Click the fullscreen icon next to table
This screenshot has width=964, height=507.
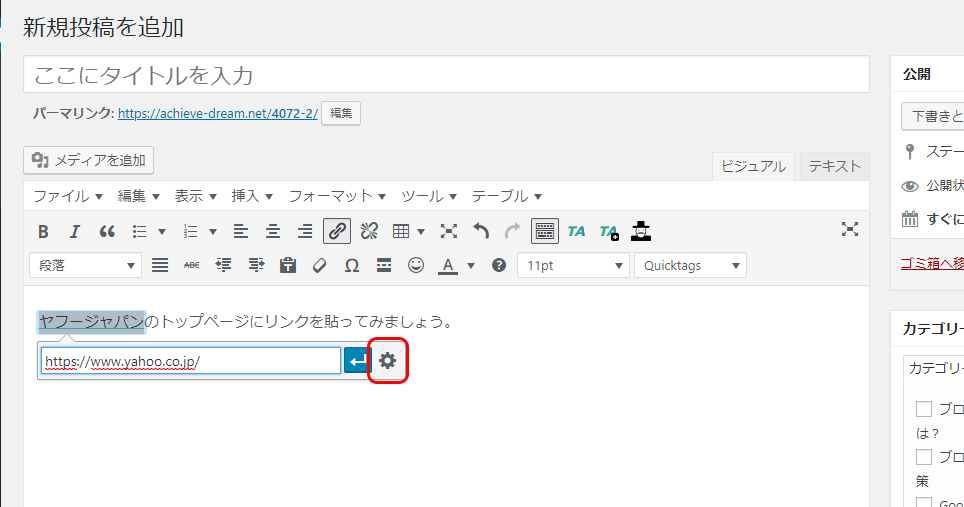[x=449, y=232]
